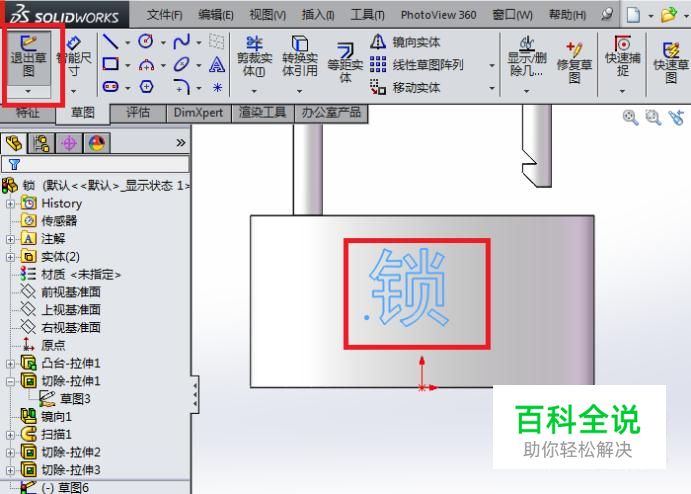Switch to the 渲染工具 tab
691x494 pixels.
pyautogui.click(x=263, y=113)
